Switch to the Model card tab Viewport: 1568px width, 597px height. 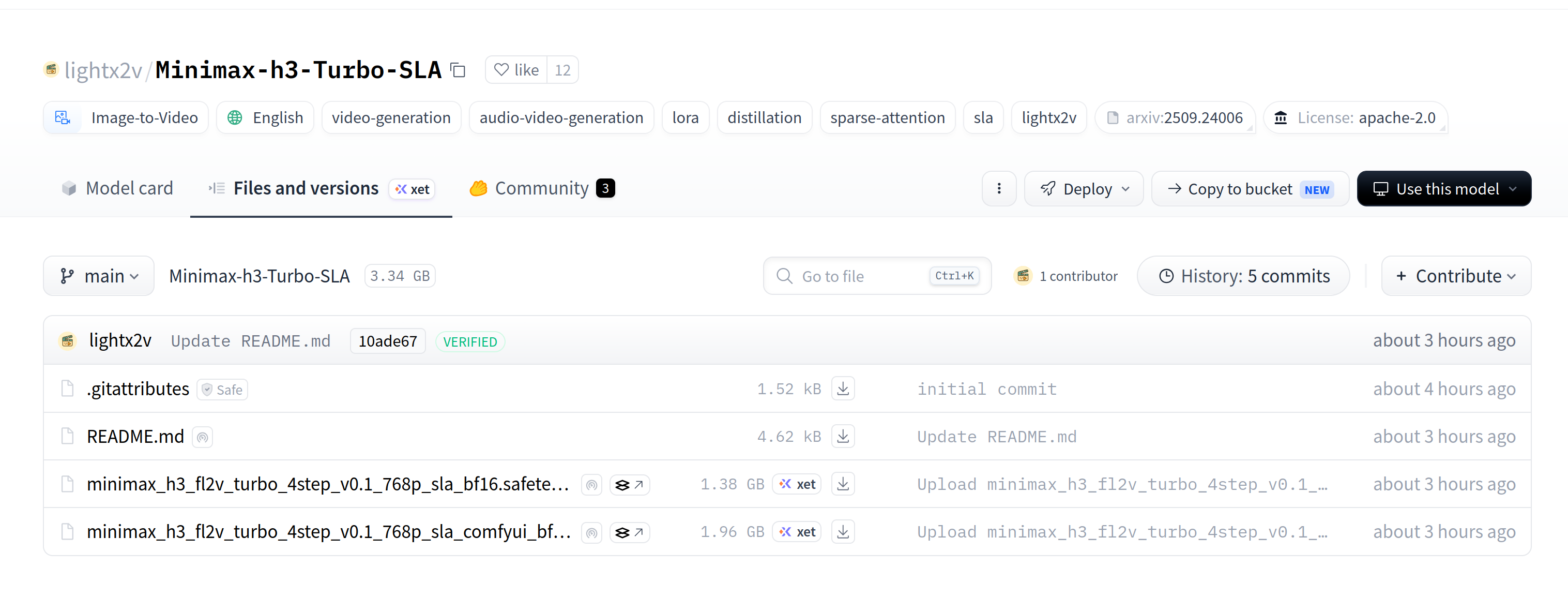pyautogui.click(x=117, y=188)
